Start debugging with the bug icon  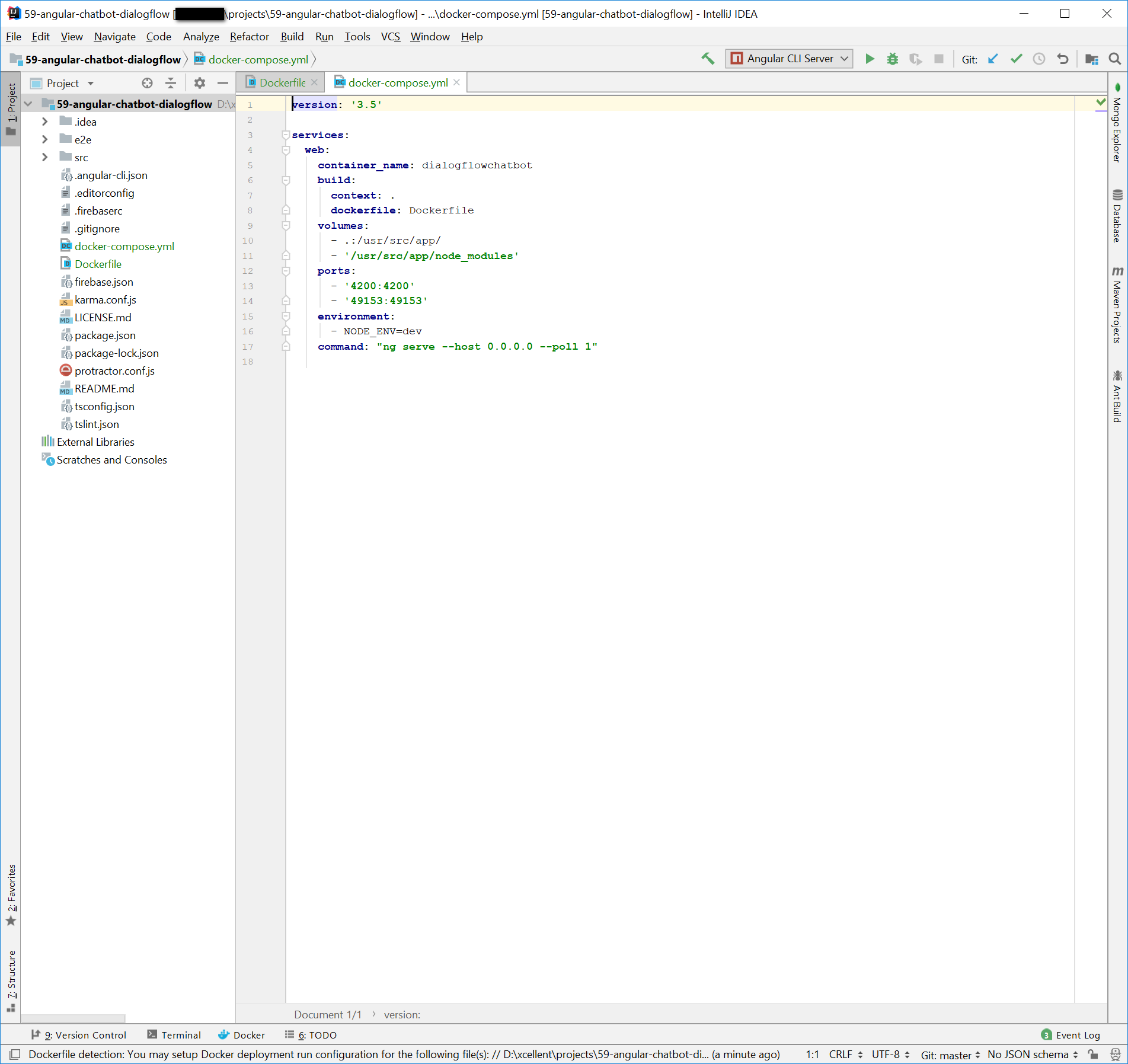coord(893,59)
